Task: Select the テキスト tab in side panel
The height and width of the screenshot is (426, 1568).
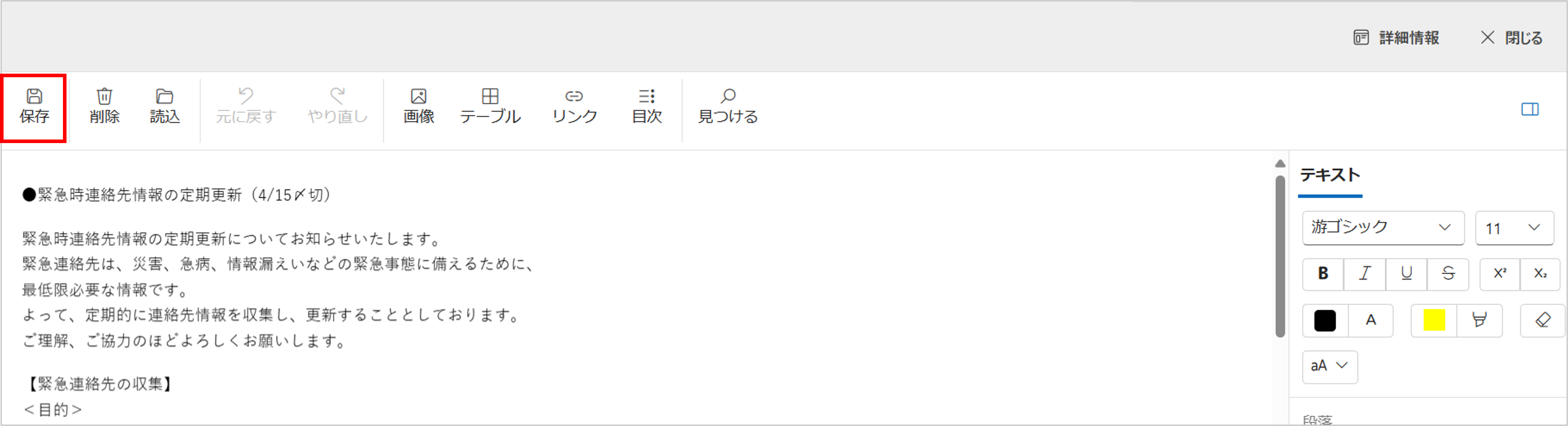Action: [x=1330, y=175]
